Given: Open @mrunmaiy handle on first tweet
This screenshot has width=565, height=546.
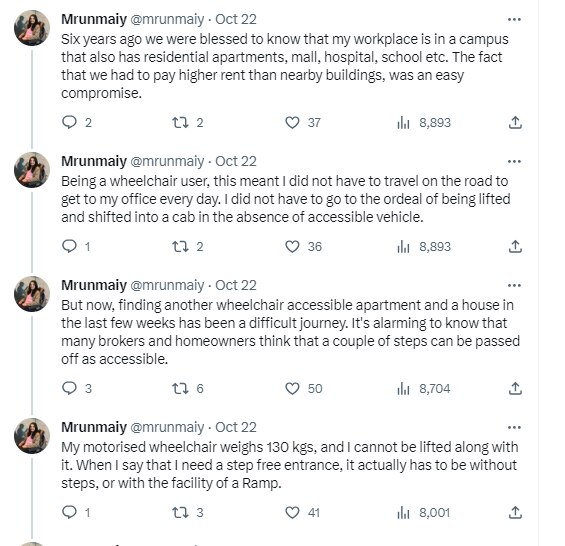Looking at the screenshot, I should click(167, 19).
